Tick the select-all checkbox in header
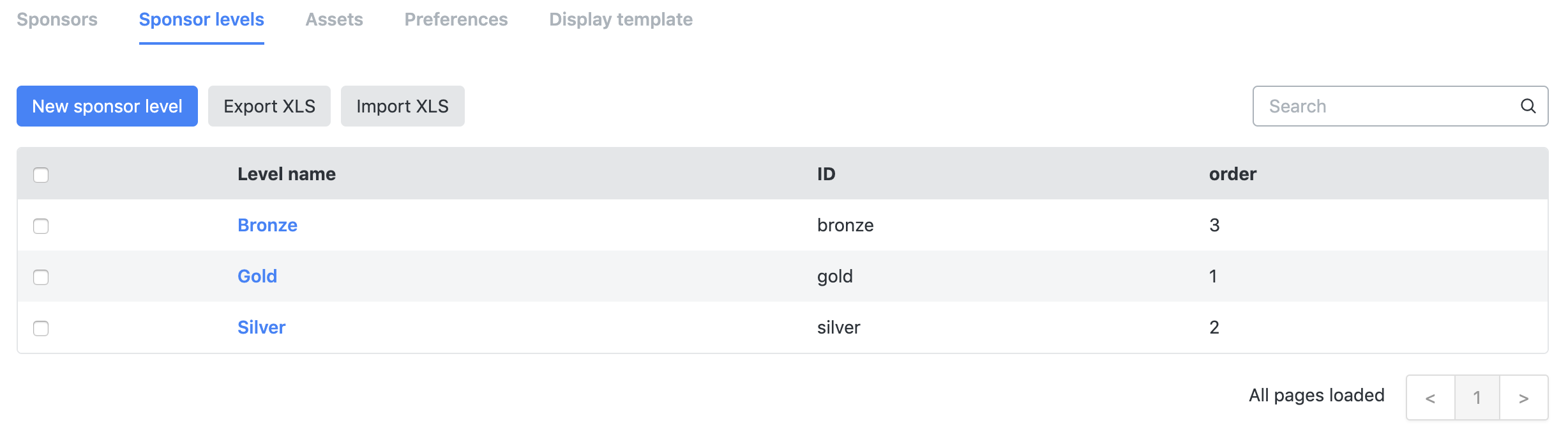 pos(41,174)
